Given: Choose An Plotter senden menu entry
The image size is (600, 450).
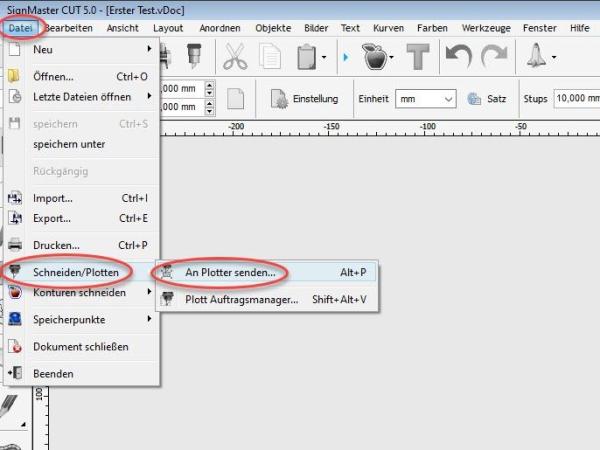Looking at the screenshot, I should click(230, 272).
